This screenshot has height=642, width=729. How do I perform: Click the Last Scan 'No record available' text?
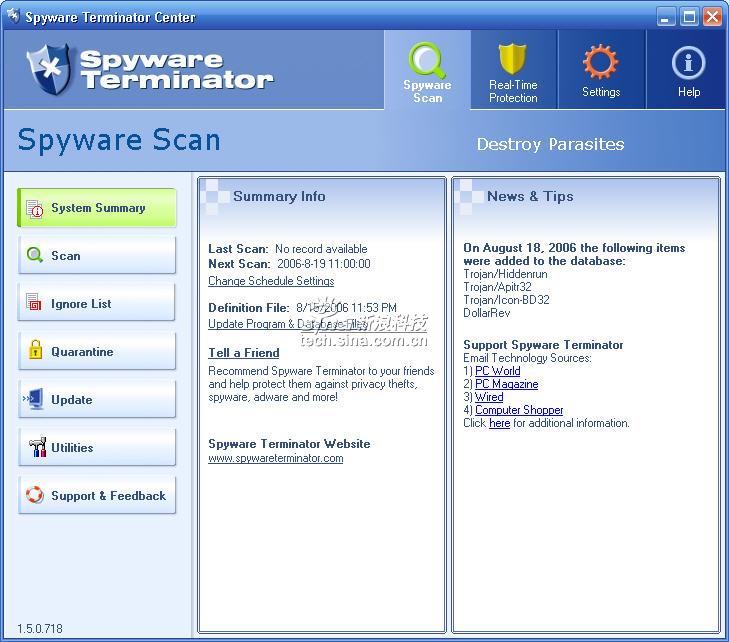(321, 249)
